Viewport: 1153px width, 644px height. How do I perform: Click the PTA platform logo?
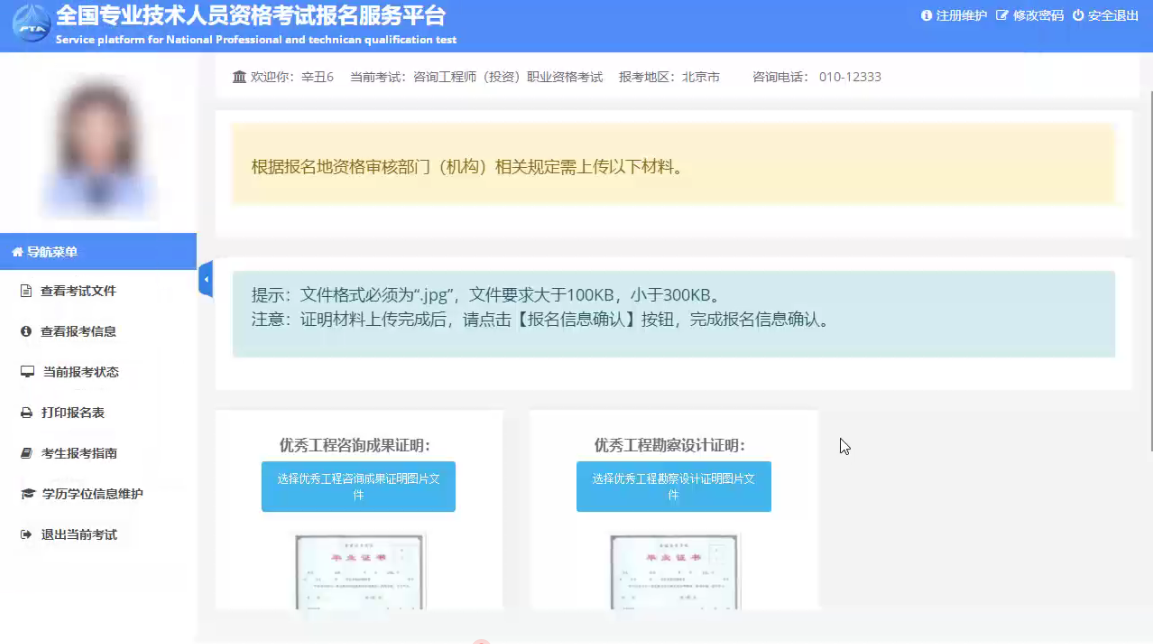tap(31, 24)
